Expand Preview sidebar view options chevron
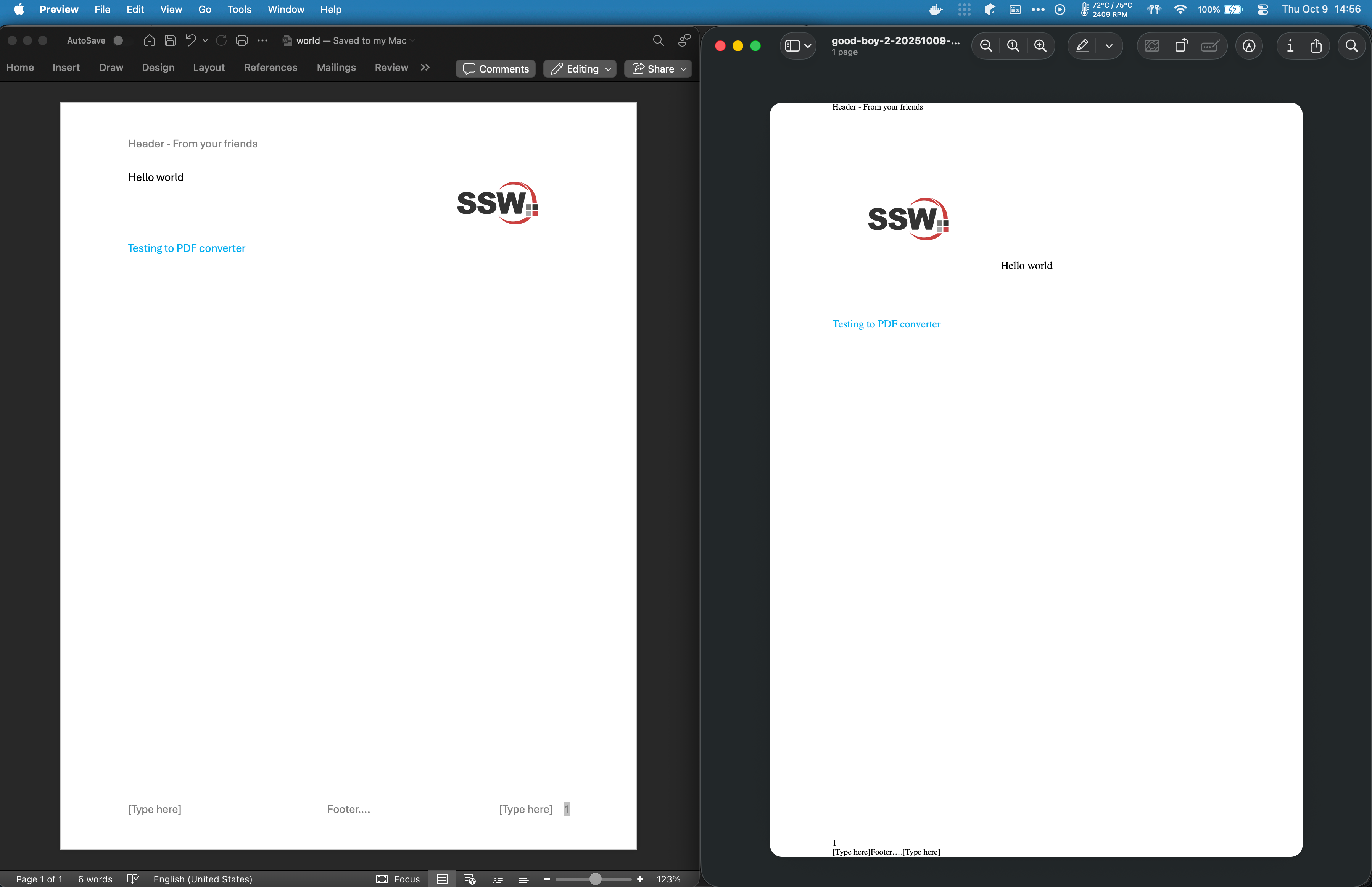The image size is (1372, 887). coord(808,46)
